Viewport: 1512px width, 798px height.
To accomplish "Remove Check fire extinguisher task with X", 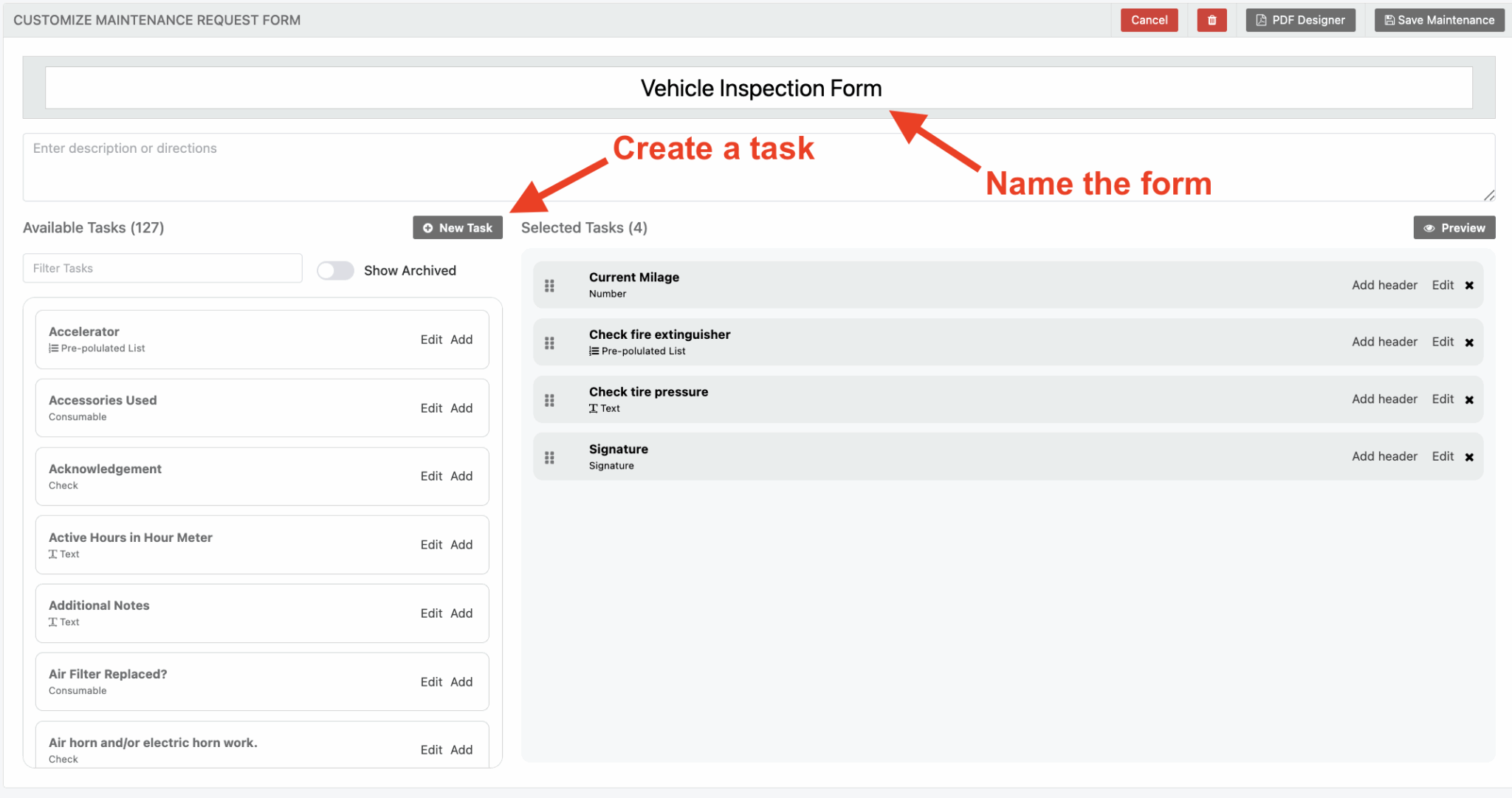I will [x=1469, y=343].
